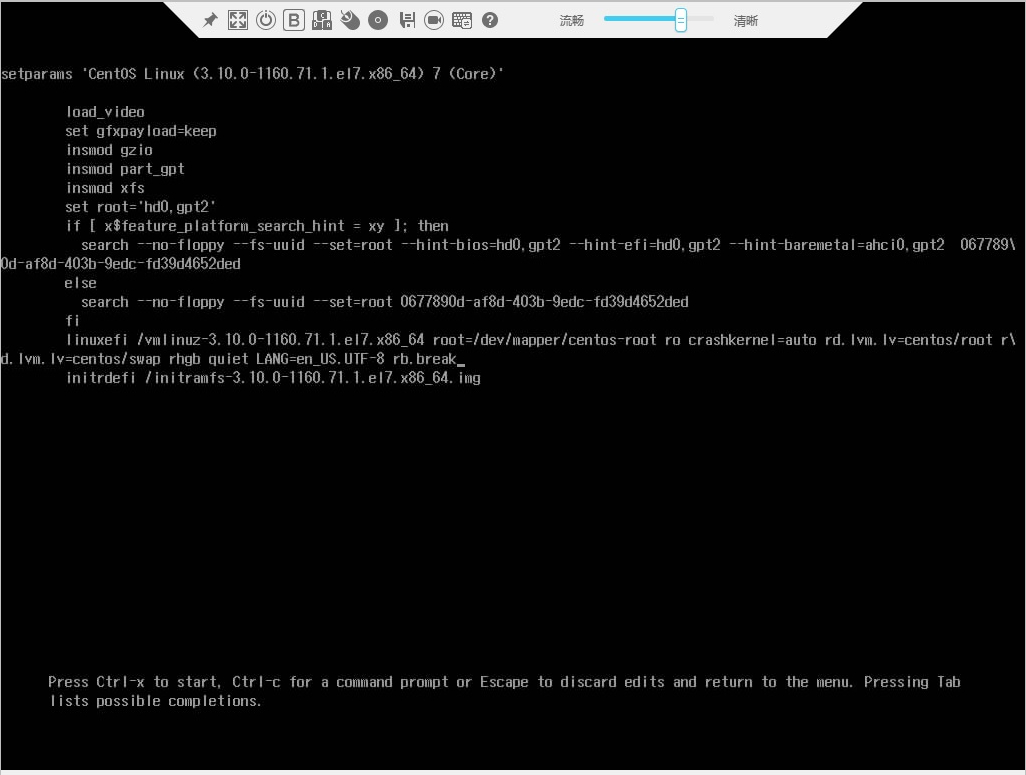Image resolution: width=1026 pixels, height=775 pixels.
Task: Click the initrdefi /initramfs line
Action: click(273, 378)
